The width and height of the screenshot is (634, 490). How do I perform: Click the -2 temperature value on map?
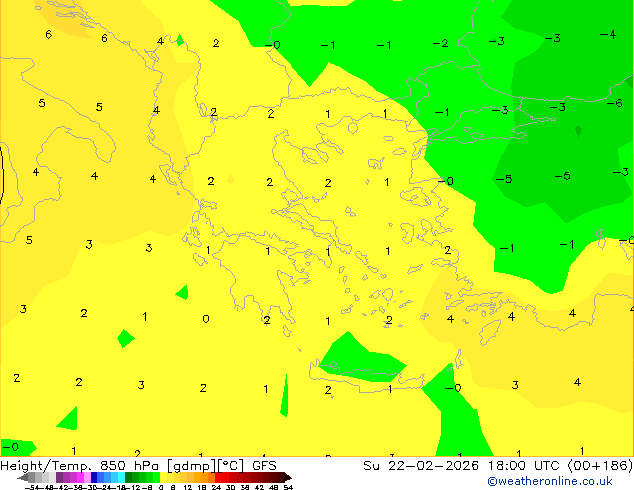(x=440, y=43)
